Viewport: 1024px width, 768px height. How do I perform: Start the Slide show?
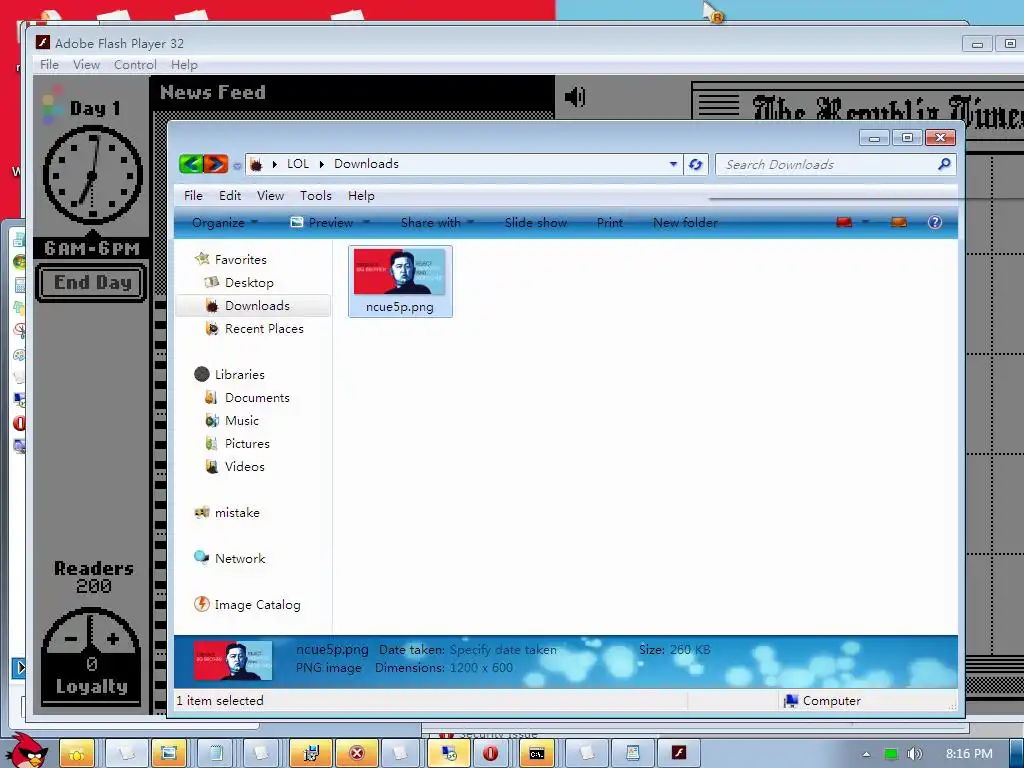[536, 223]
